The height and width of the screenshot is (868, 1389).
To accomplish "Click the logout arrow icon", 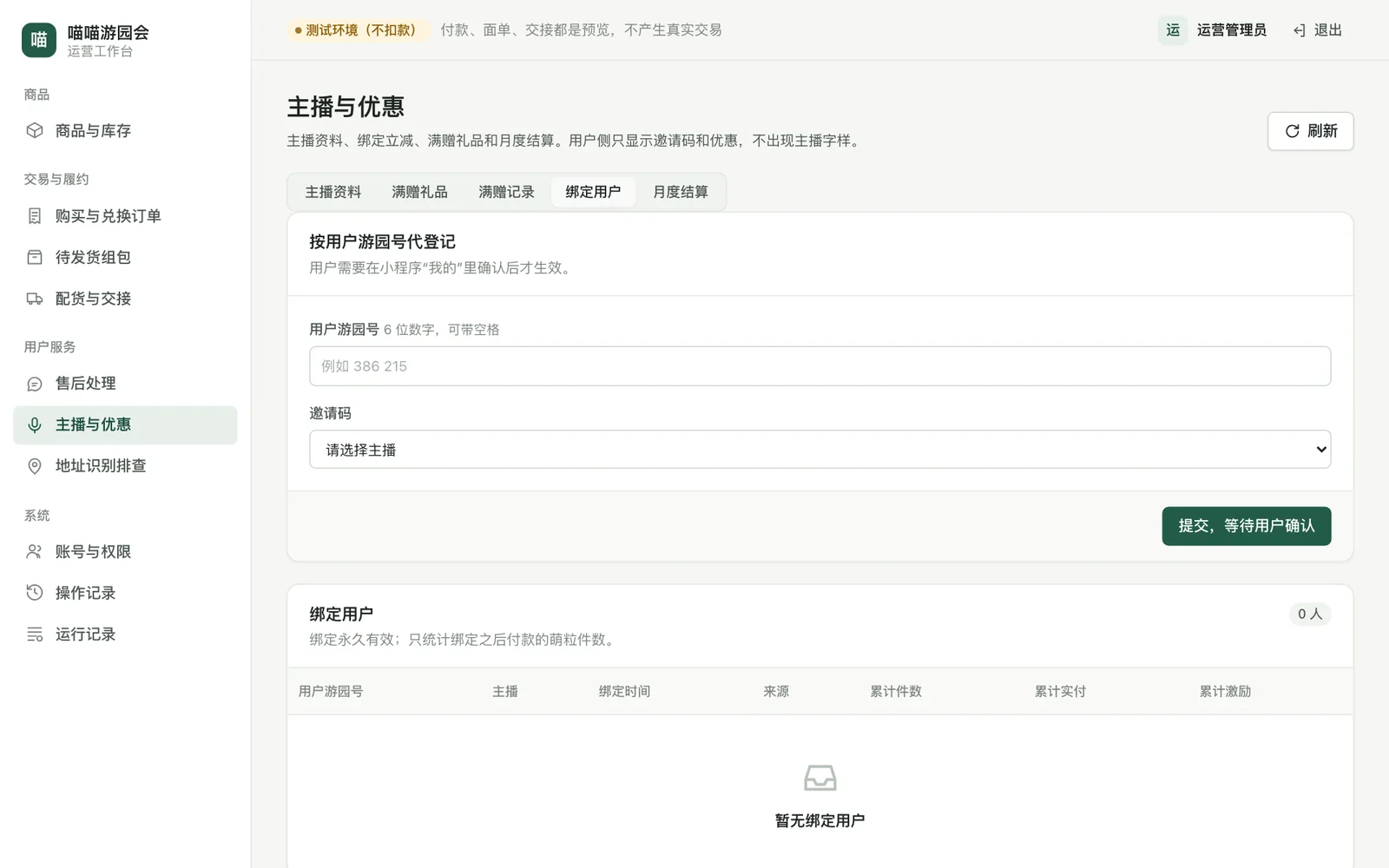I will coord(1300,30).
